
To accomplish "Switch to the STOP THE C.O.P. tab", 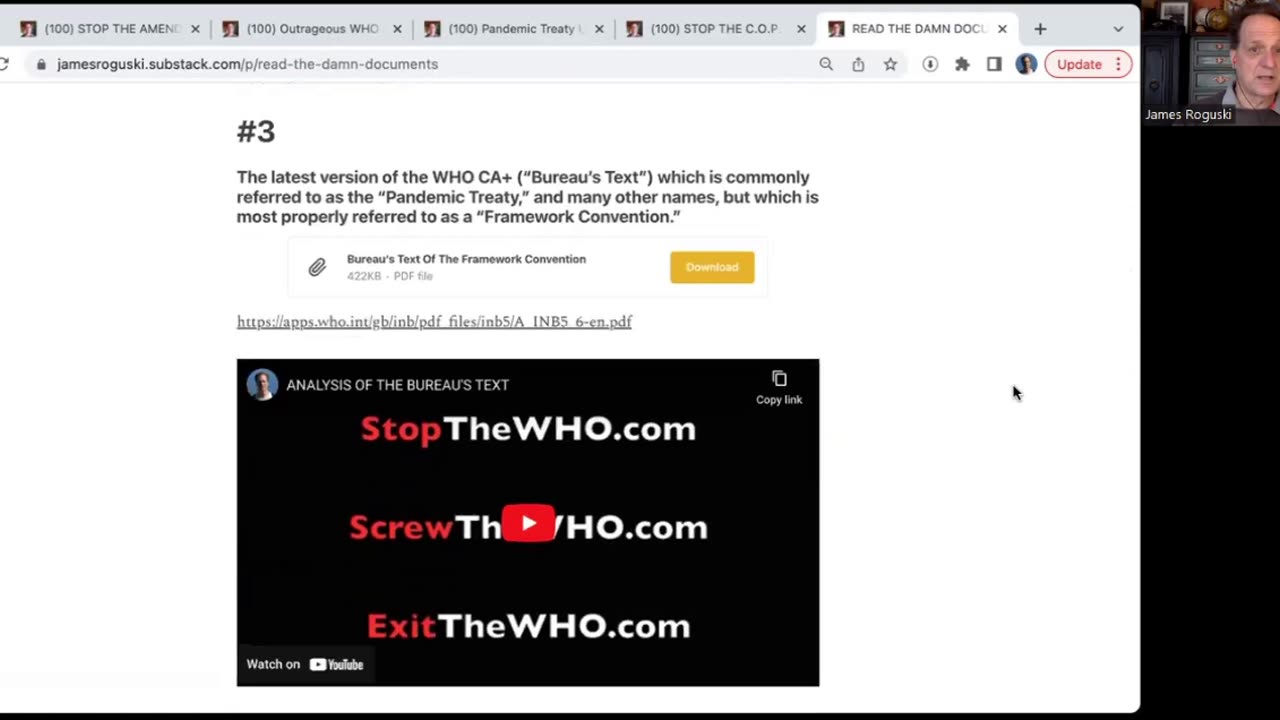I will [716, 29].
